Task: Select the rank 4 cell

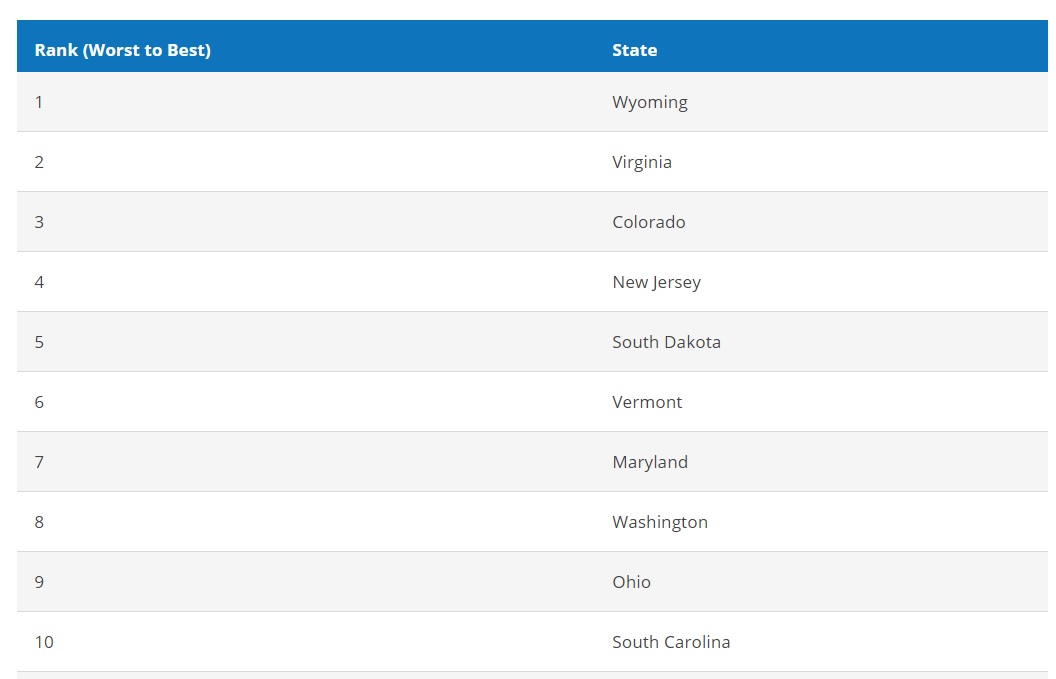Action: (x=39, y=282)
